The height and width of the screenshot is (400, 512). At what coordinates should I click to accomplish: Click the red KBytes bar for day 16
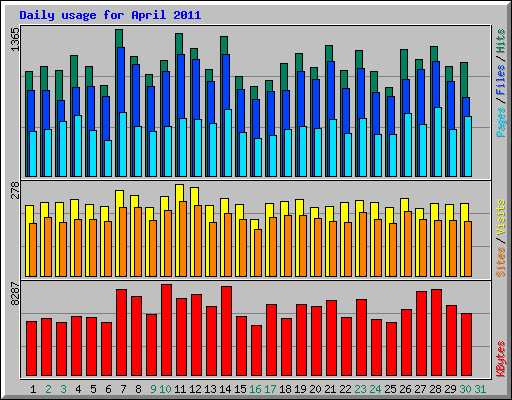[257, 351]
